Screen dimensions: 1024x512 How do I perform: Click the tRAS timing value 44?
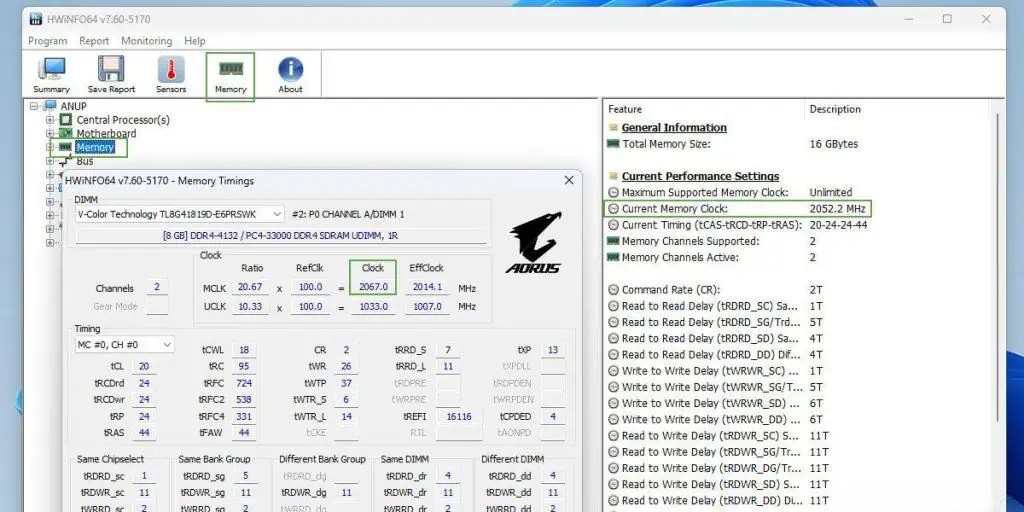pos(144,433)
